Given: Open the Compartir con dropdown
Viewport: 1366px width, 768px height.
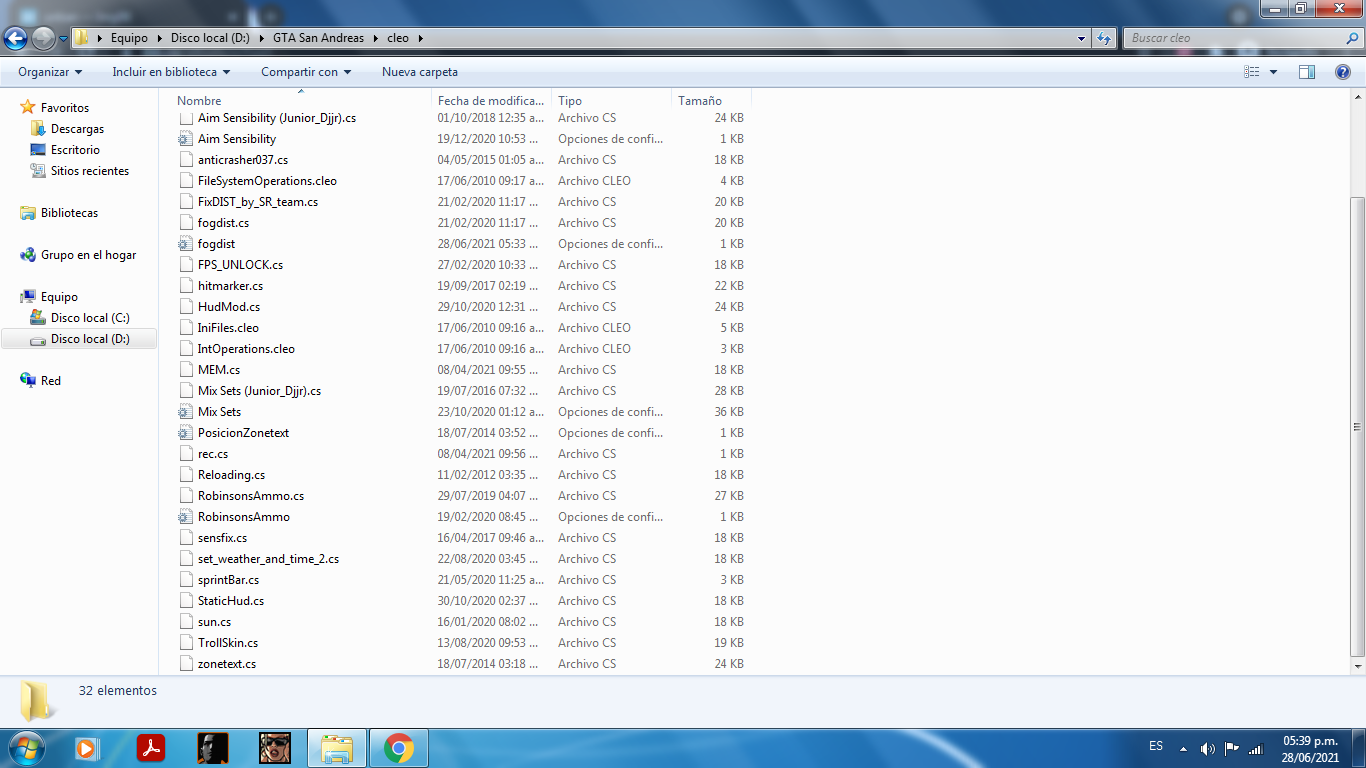Looking at the screenshot, I should click(x=306, y=72).
